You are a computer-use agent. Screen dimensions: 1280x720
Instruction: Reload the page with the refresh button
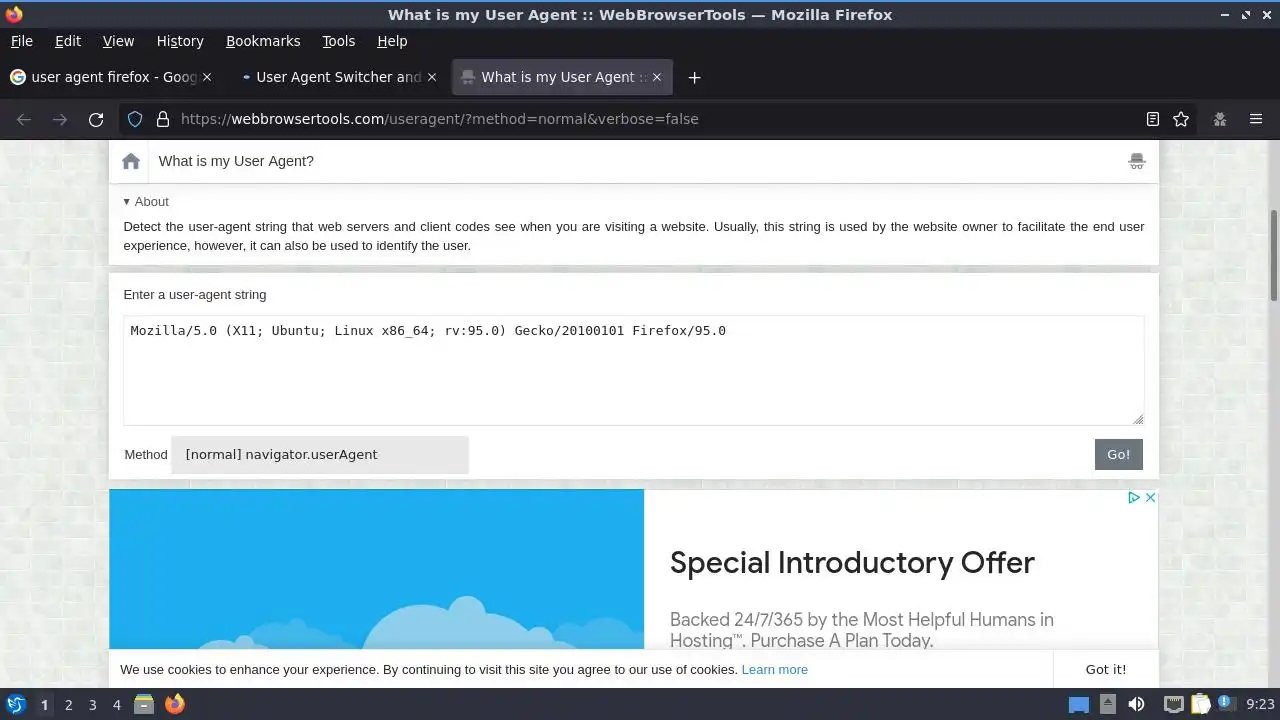(x=96, y=119)
